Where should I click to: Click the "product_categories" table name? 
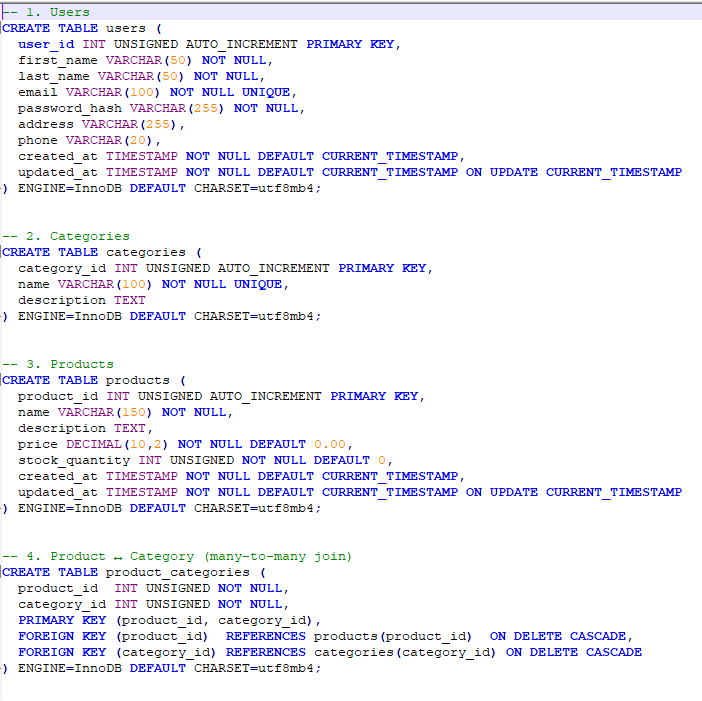point(177,573)
